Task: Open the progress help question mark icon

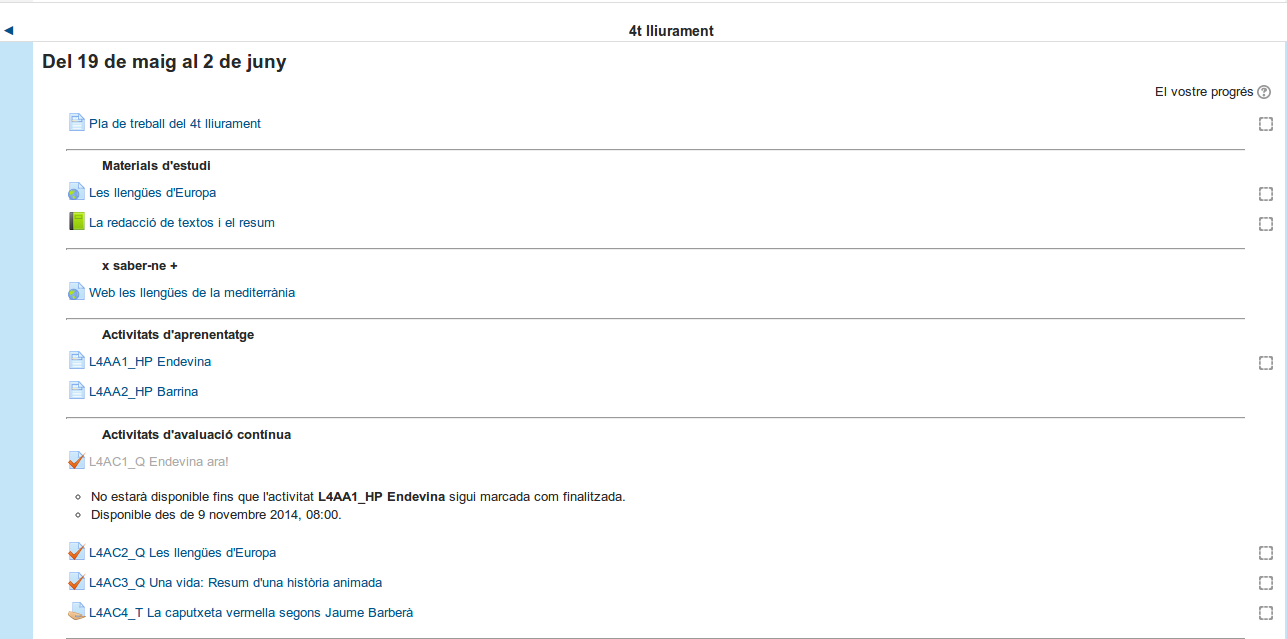Action: 1264,92
